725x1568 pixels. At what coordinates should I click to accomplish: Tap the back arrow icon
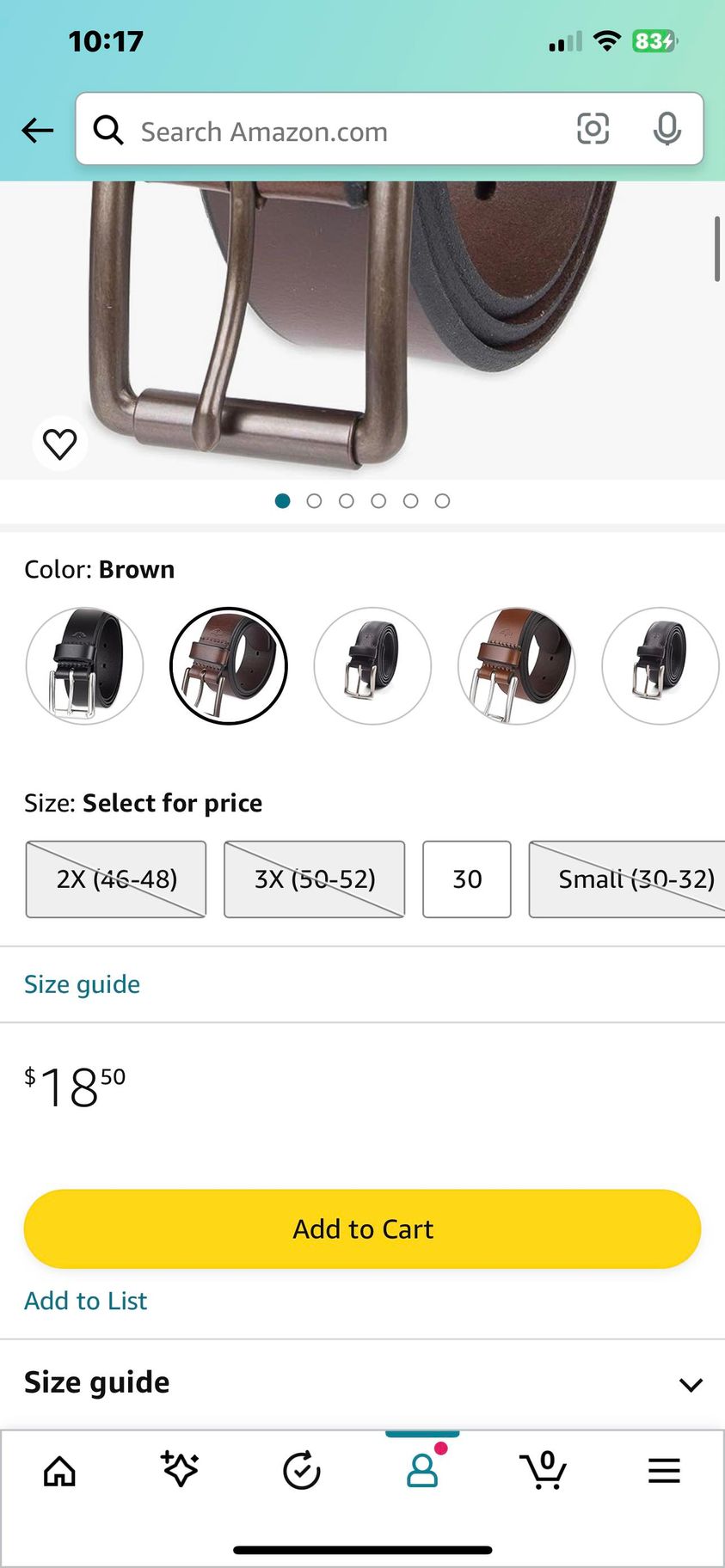pos(38,131)
